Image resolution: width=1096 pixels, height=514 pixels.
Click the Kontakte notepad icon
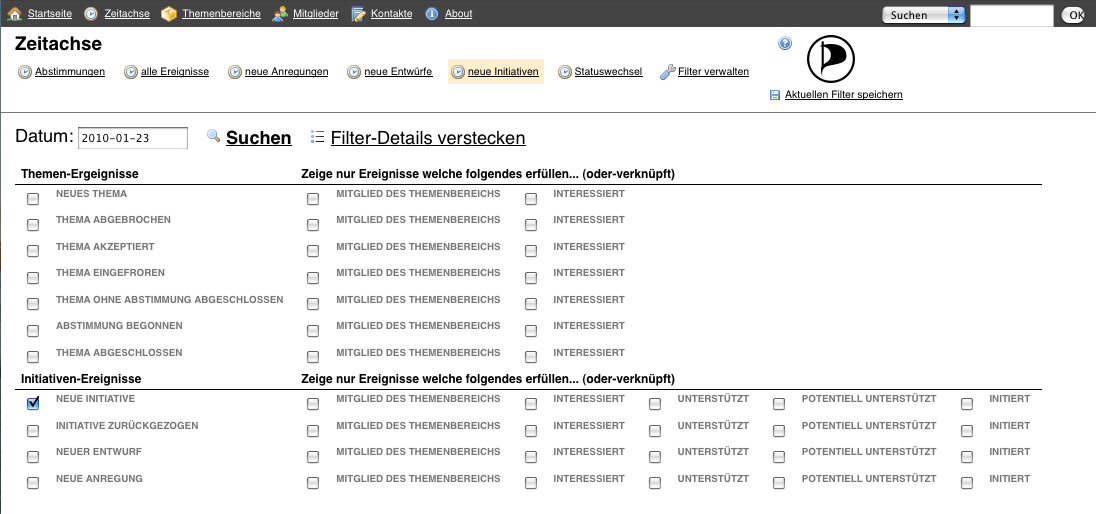coord(359,14)
